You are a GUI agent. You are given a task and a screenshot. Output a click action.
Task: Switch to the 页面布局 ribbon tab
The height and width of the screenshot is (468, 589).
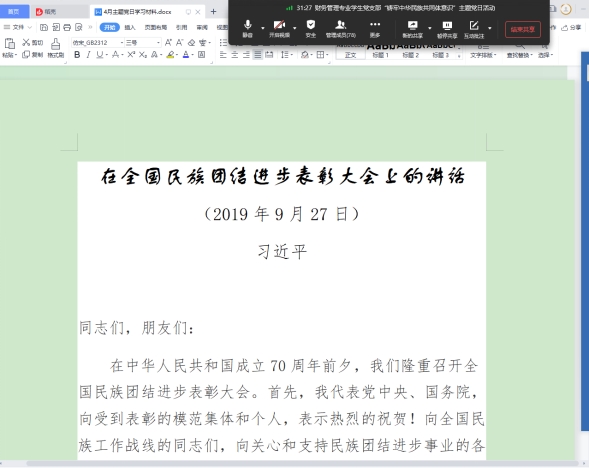(156, 27)
